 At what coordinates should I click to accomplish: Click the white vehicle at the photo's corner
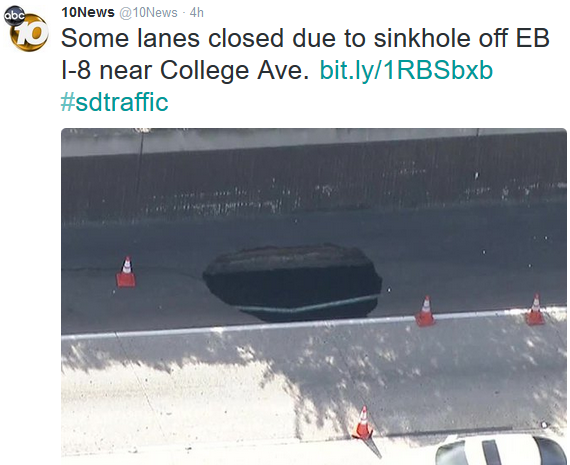[x=502, y=449]
